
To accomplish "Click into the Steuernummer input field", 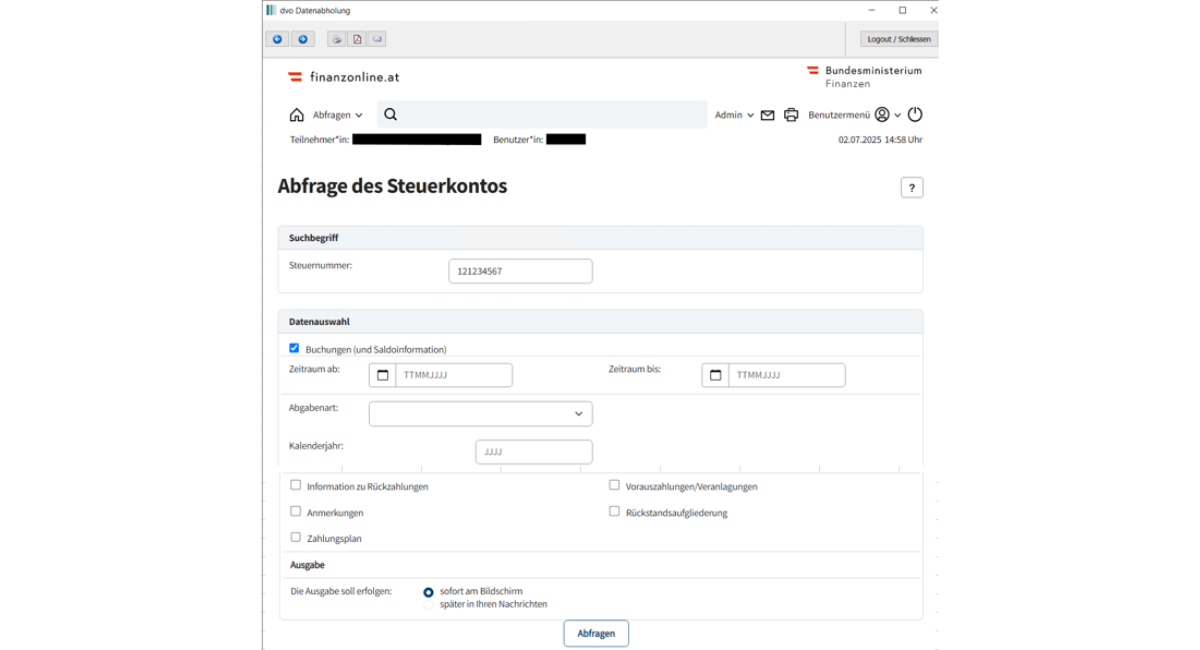I will 520,271.
